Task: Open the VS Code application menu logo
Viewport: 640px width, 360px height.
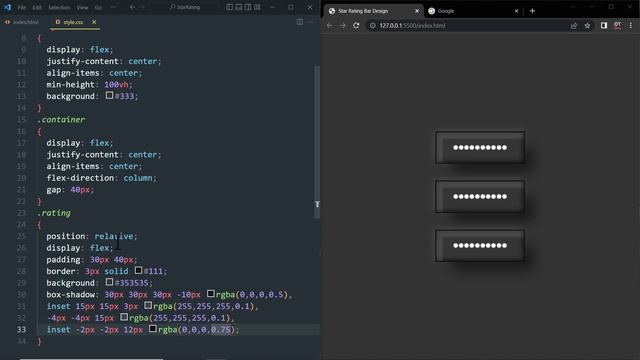Action: [x=7, y=7]
